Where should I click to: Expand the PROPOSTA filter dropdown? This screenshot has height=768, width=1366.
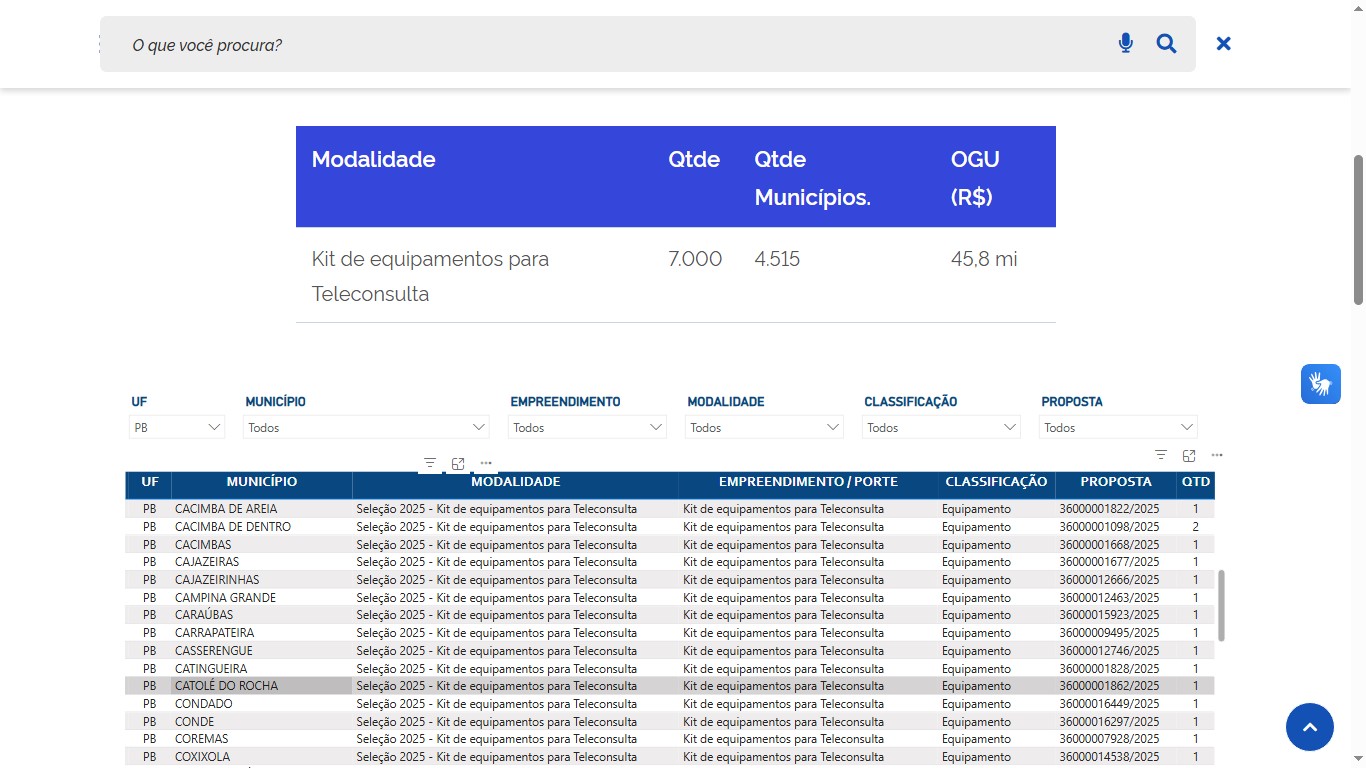(x=1118, y=427)
